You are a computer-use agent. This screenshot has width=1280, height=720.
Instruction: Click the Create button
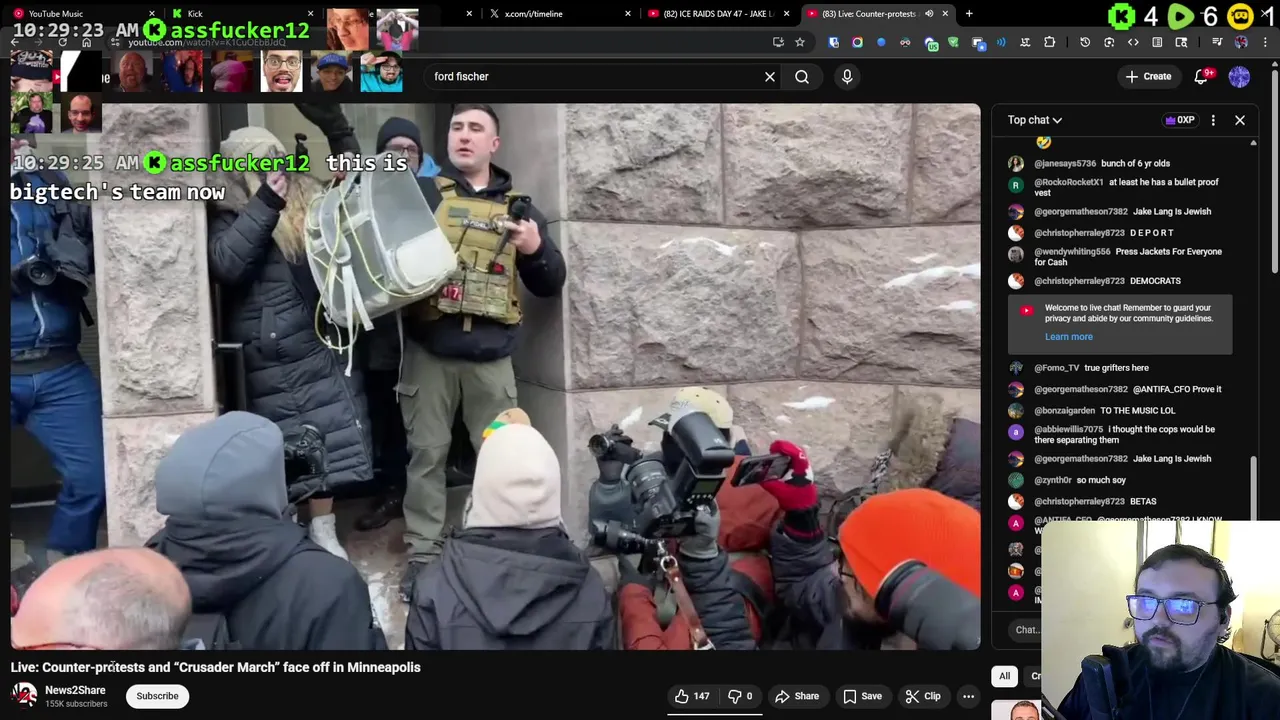(1148, 77)
